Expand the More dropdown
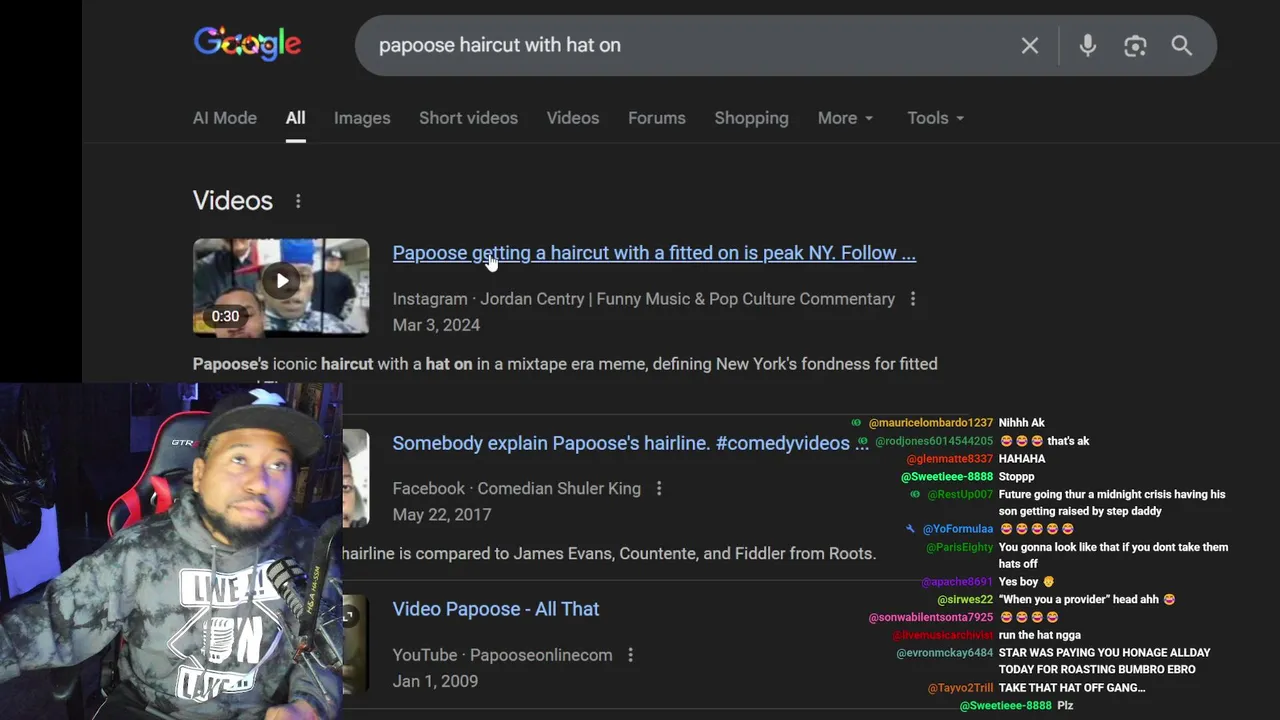 (x=846, y=118)
